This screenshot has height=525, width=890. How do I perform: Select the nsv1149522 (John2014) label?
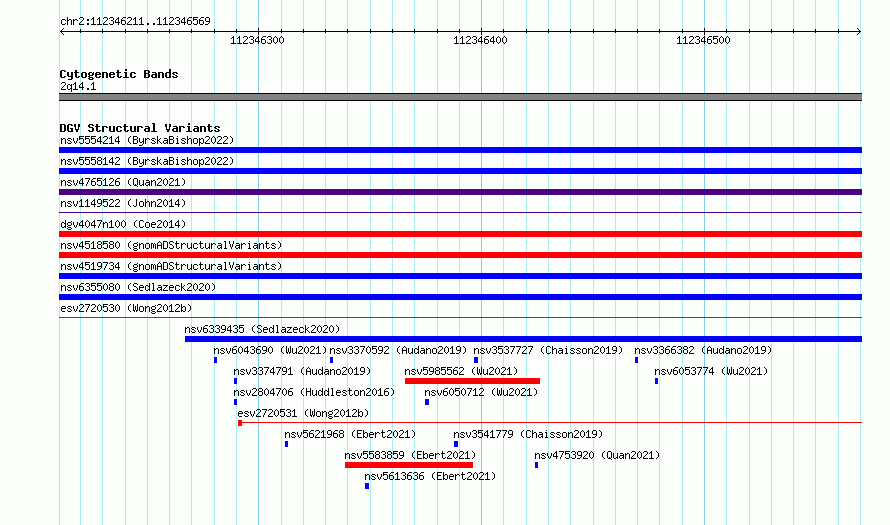pos(123,203)
